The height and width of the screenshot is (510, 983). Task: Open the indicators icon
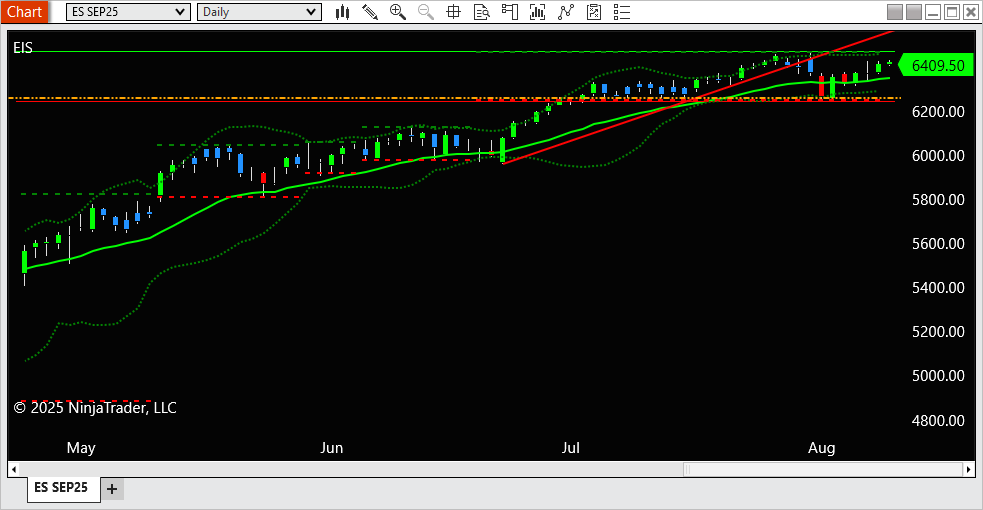point(565,12)
